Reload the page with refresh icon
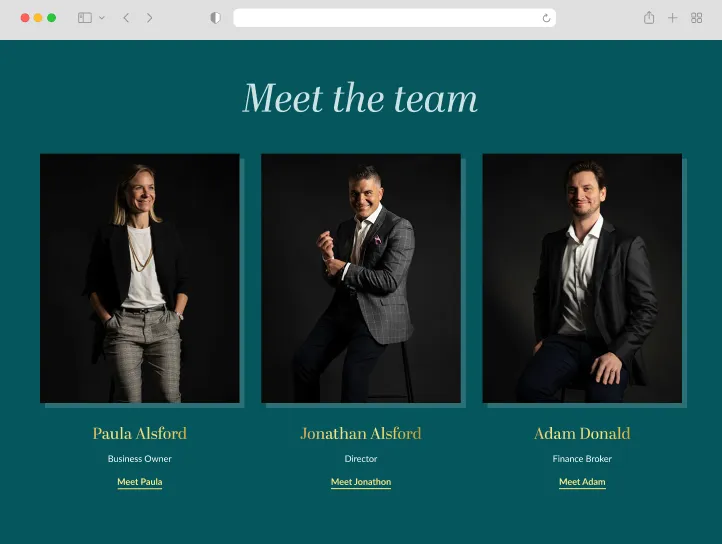 click(x=546, y=18)
